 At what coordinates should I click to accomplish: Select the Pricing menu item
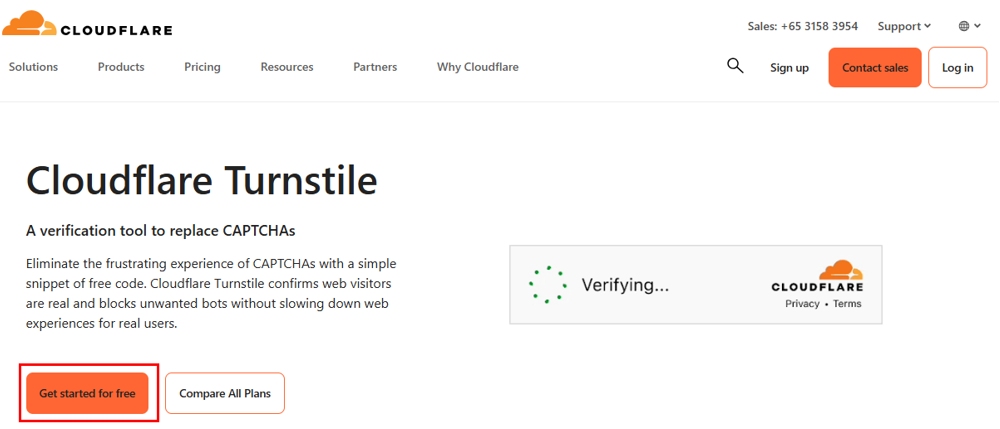pos(202,67)
